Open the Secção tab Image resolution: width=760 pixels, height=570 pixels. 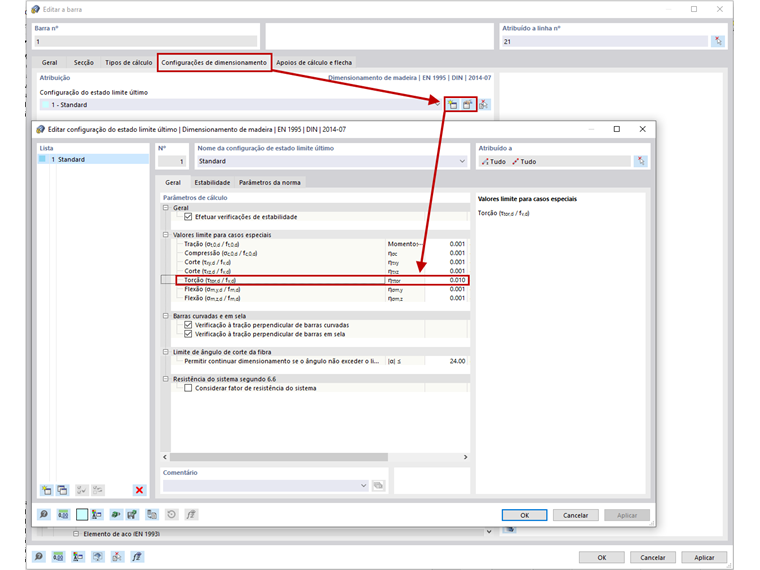(x=84, y=63)
